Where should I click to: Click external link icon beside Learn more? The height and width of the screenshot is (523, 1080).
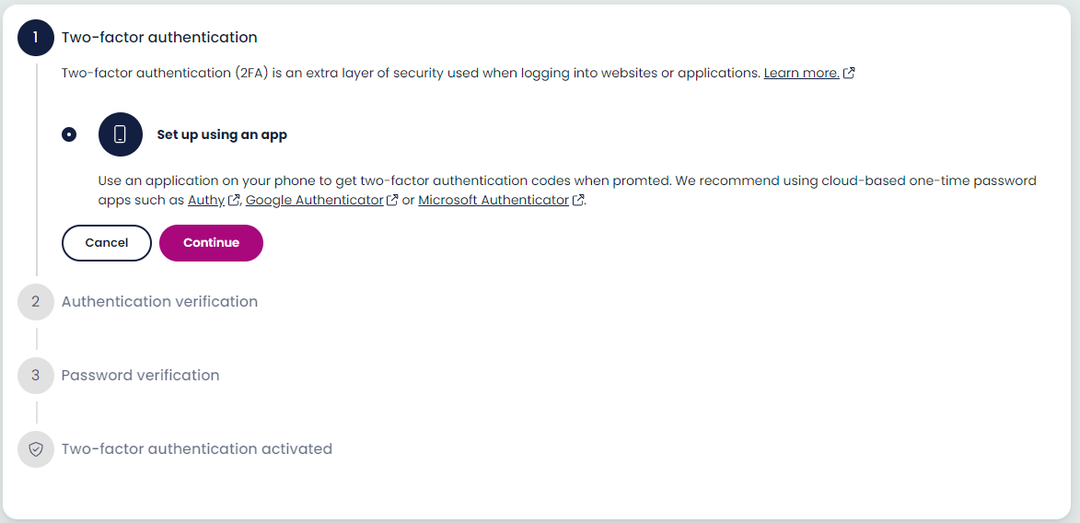849,73
